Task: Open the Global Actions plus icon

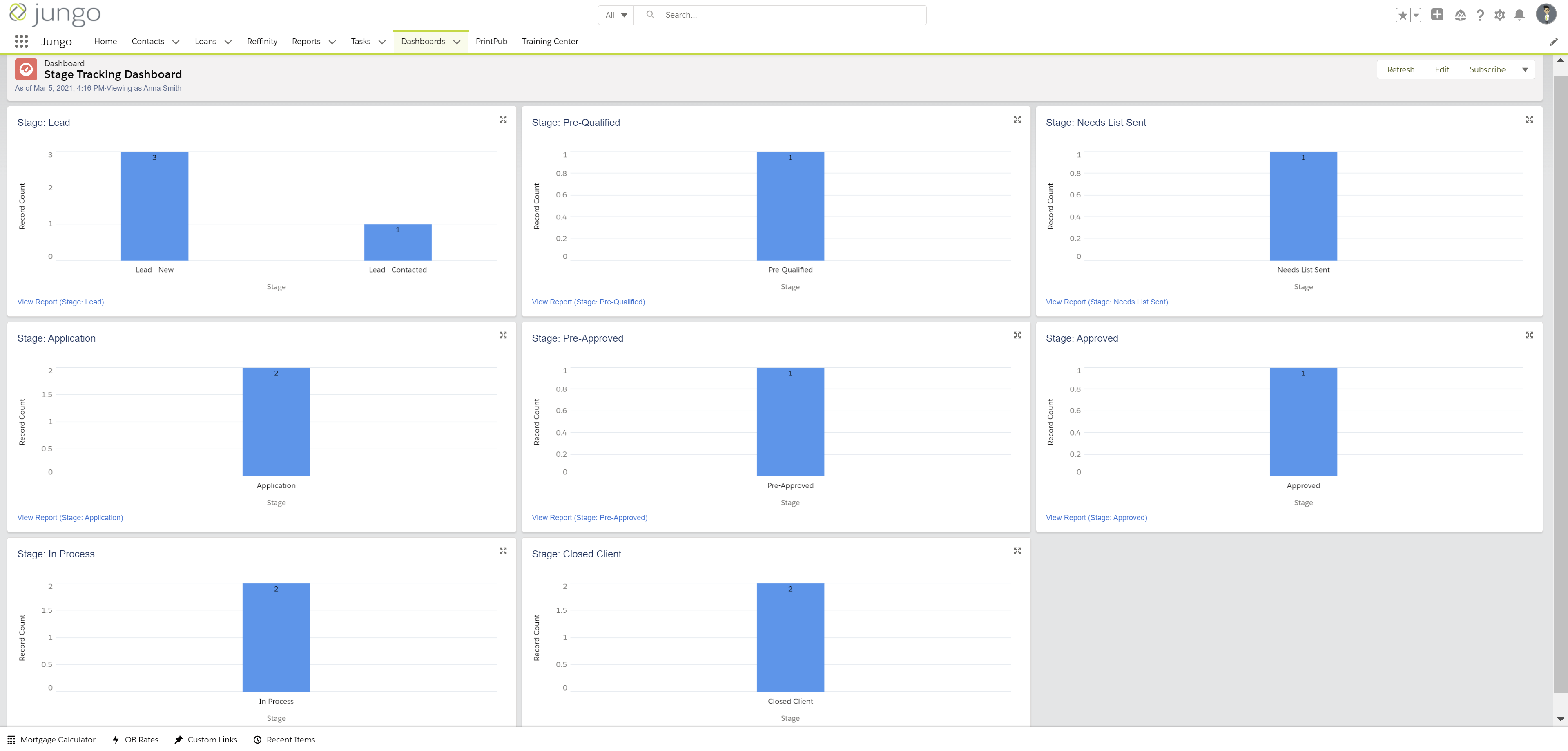Action: (x=1437, y=15)
